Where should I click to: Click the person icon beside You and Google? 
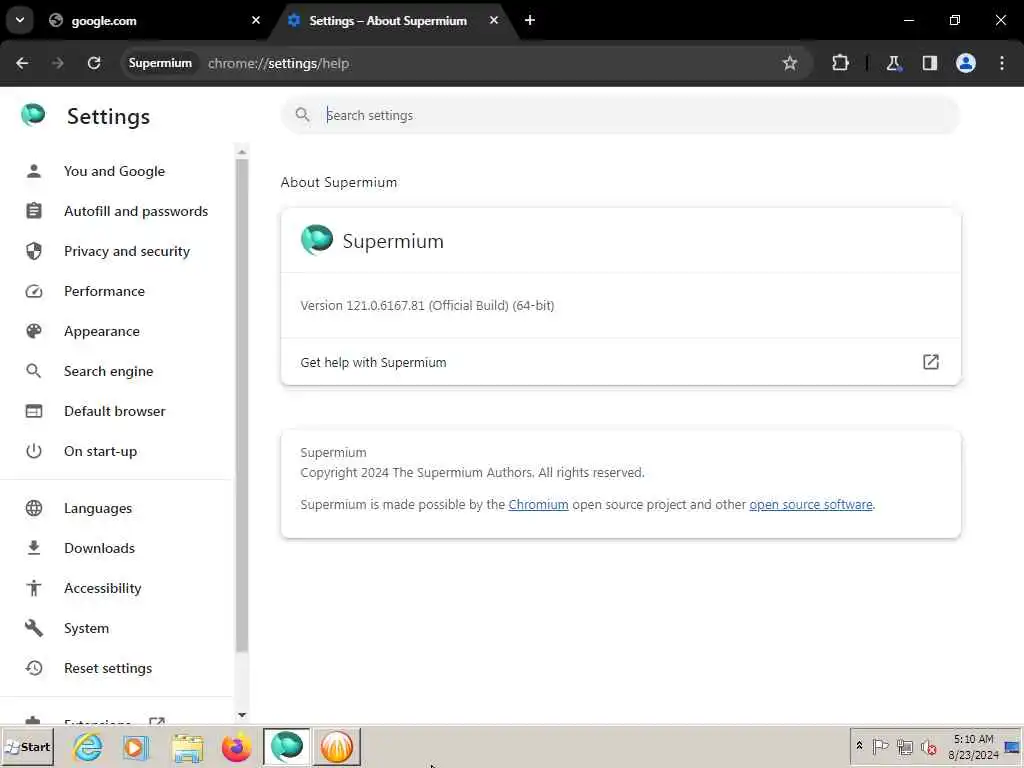coord(34,171)
